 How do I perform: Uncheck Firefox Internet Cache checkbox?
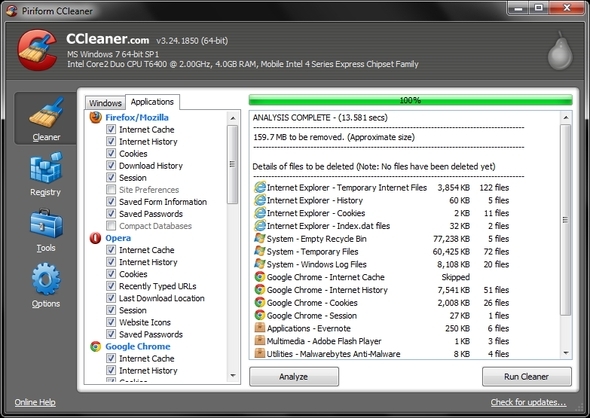(x=111, y=129)
